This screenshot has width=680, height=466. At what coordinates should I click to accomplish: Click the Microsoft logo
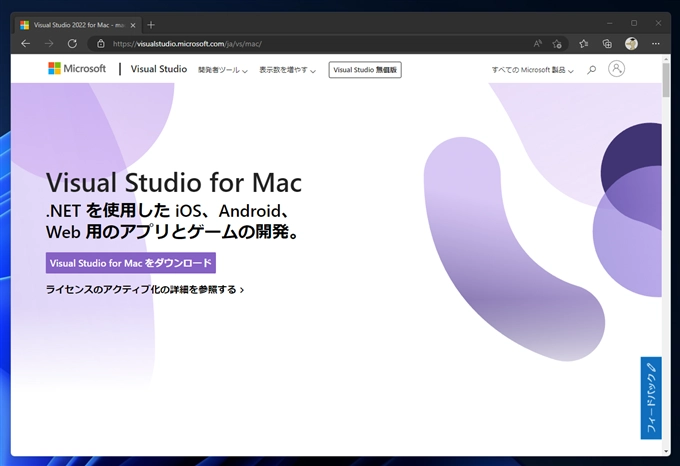point(77,68)
